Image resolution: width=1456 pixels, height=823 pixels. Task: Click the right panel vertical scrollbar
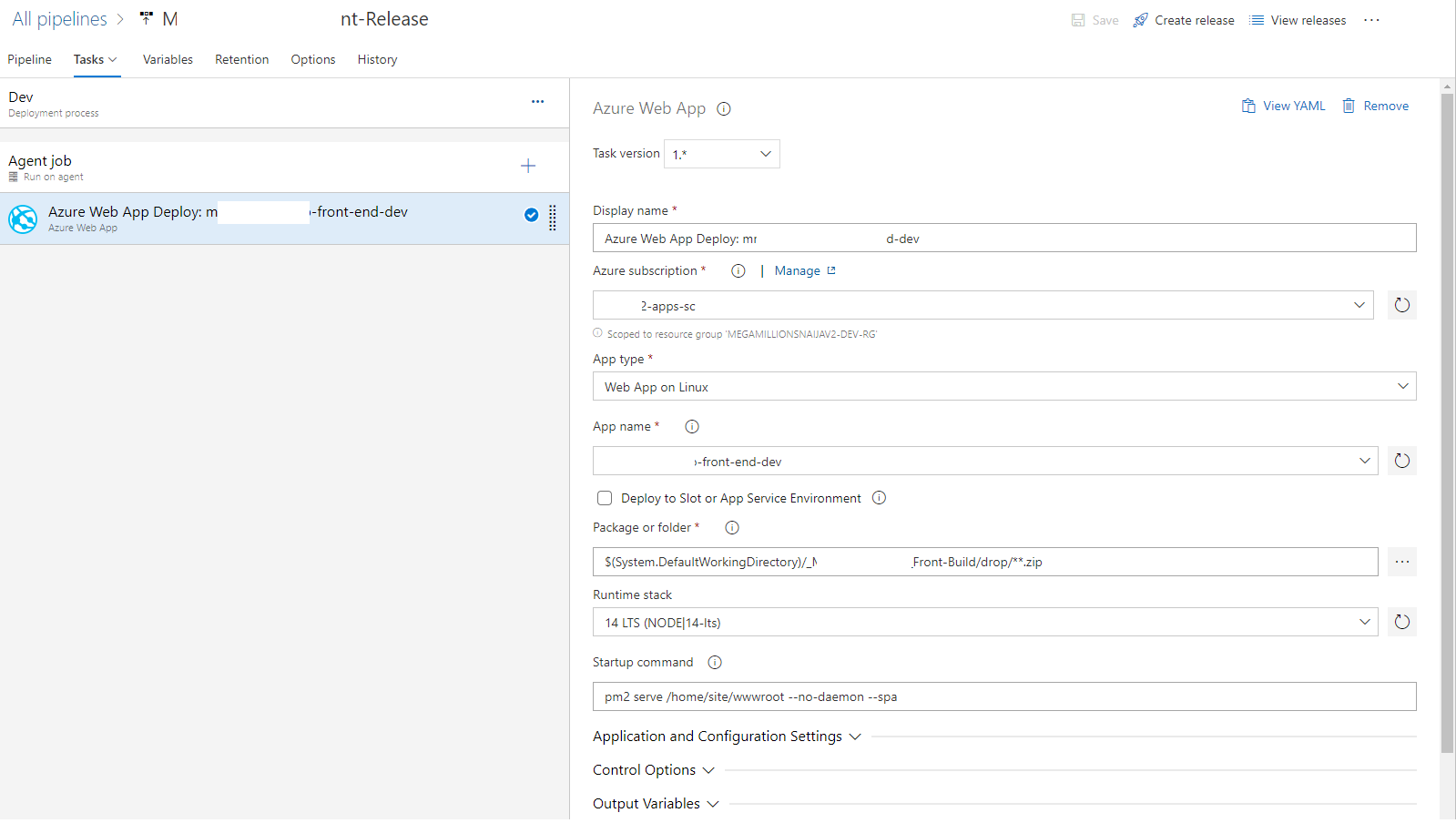(x=1448, y=423)
